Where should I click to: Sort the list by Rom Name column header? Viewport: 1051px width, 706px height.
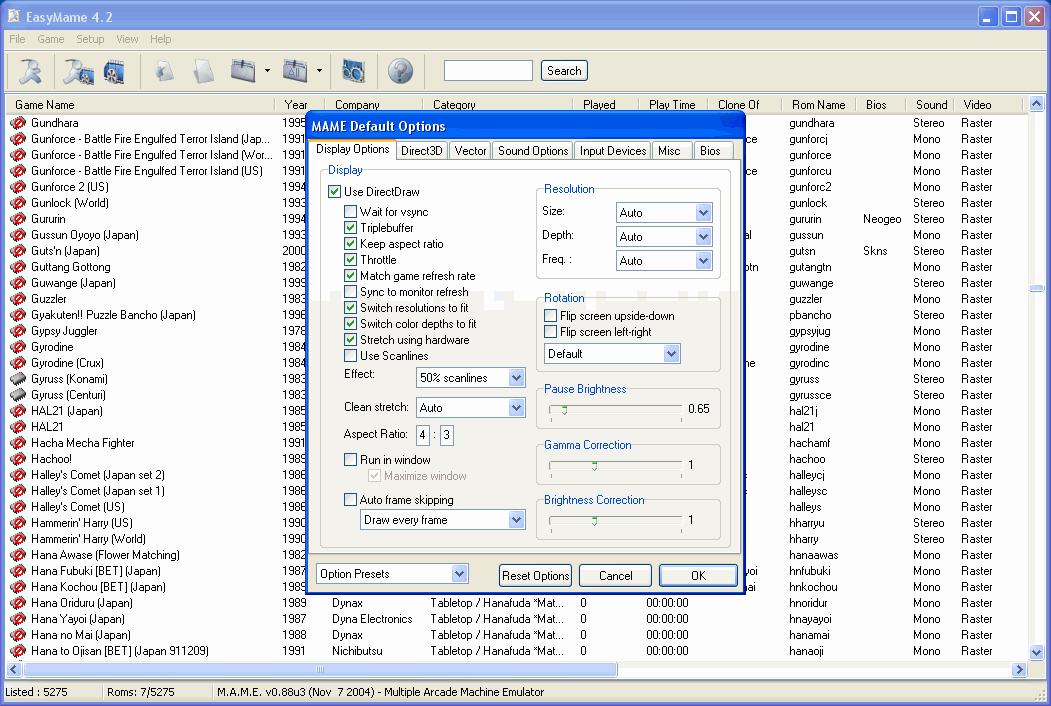pyautogui.click(x=818, y=105)
